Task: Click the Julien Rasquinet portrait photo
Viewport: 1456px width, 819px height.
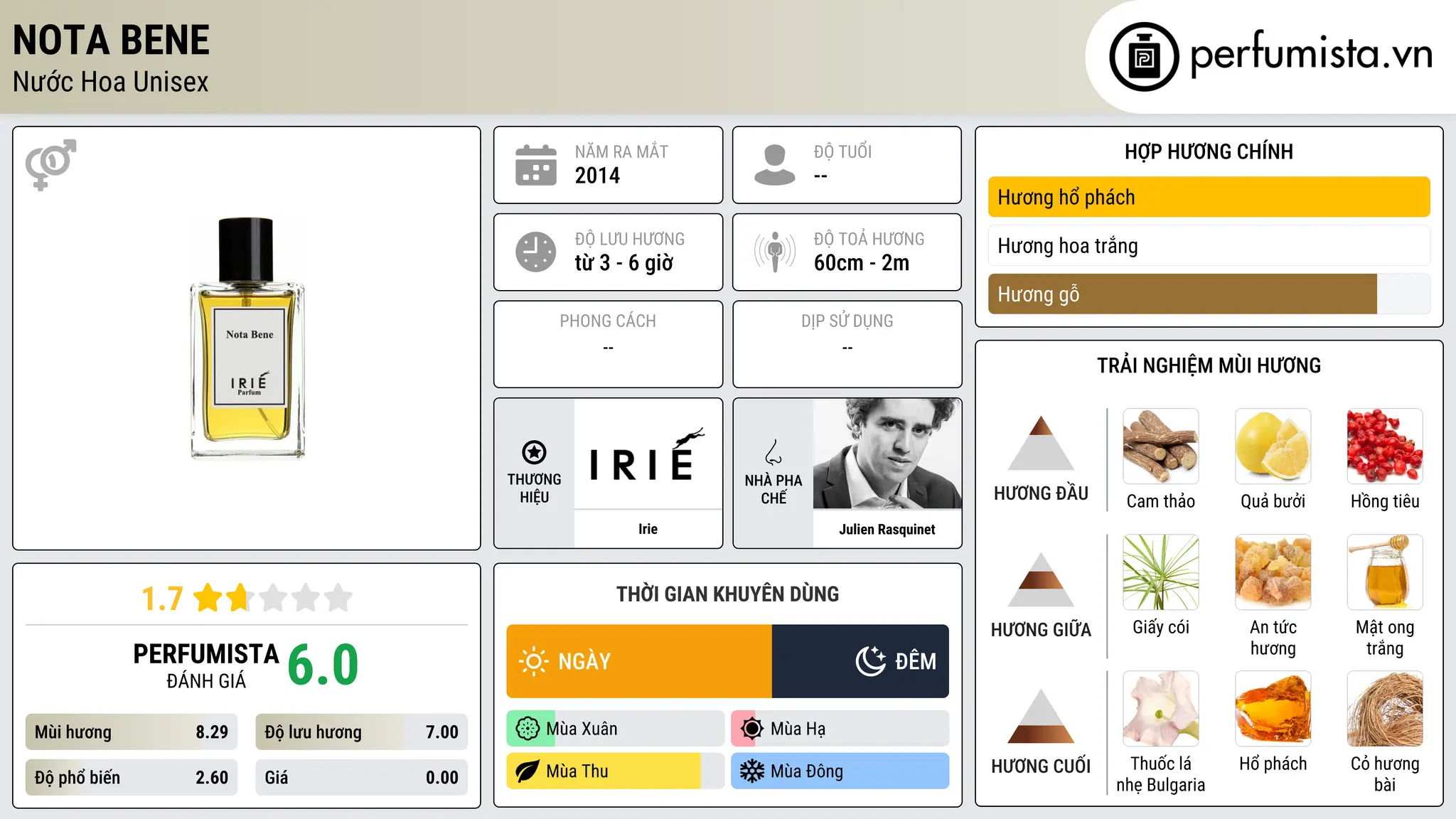Action: tap(887, 454)
